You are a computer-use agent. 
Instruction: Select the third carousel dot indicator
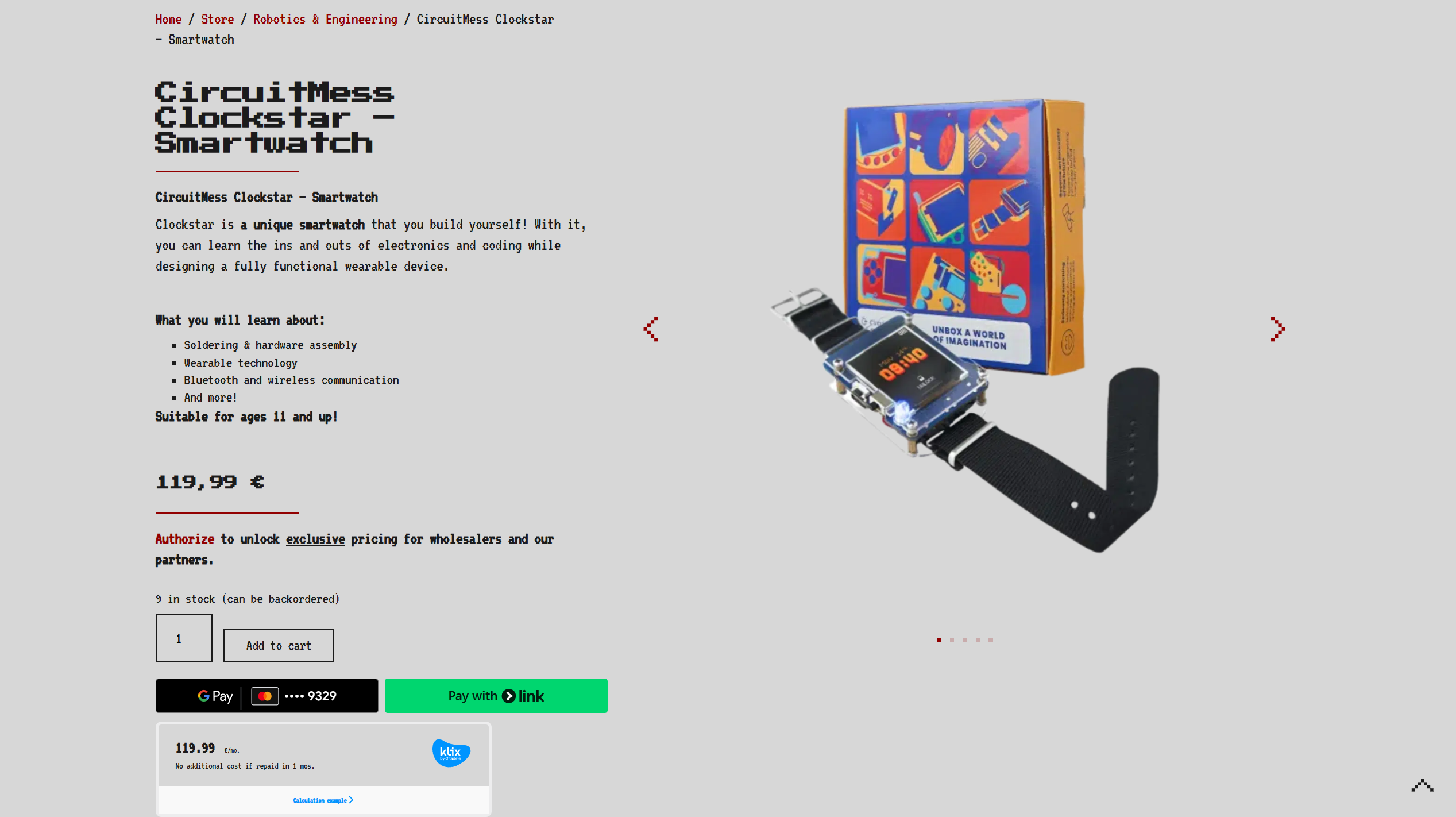[x=965, y=639]
